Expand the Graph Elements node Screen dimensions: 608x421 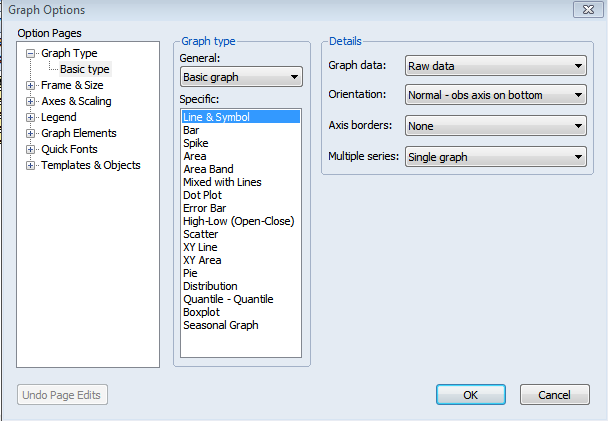click(31, 134)
